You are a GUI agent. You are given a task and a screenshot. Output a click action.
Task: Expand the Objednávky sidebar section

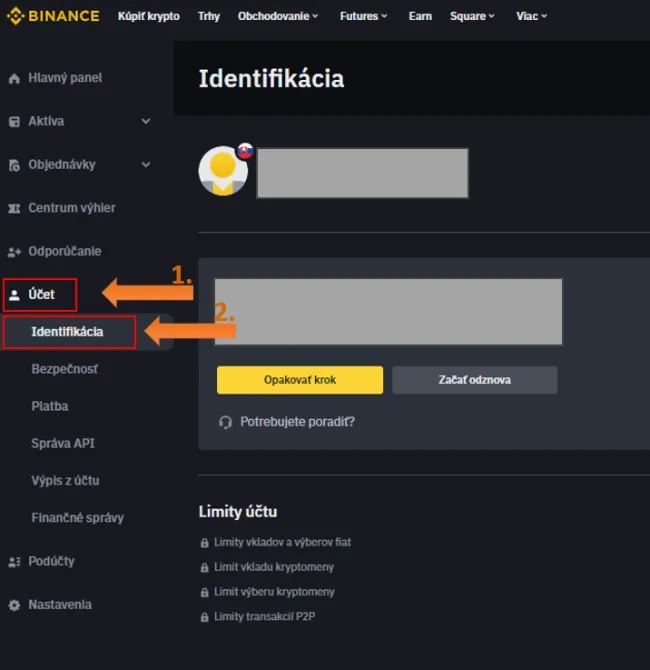pyautogui.click(x=146, y=165)
